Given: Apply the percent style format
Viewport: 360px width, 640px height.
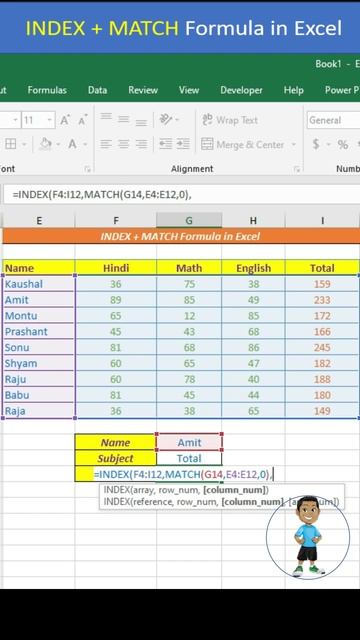Looking at the screenshot, I should [343, 144].
